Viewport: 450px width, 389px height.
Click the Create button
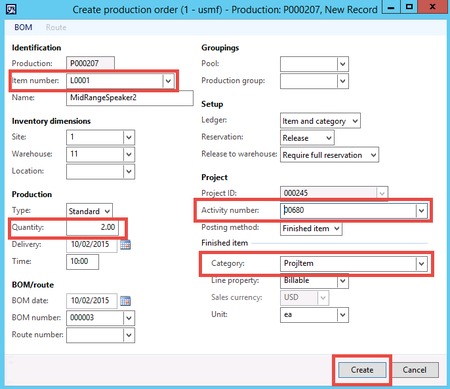tap(362, 370)
